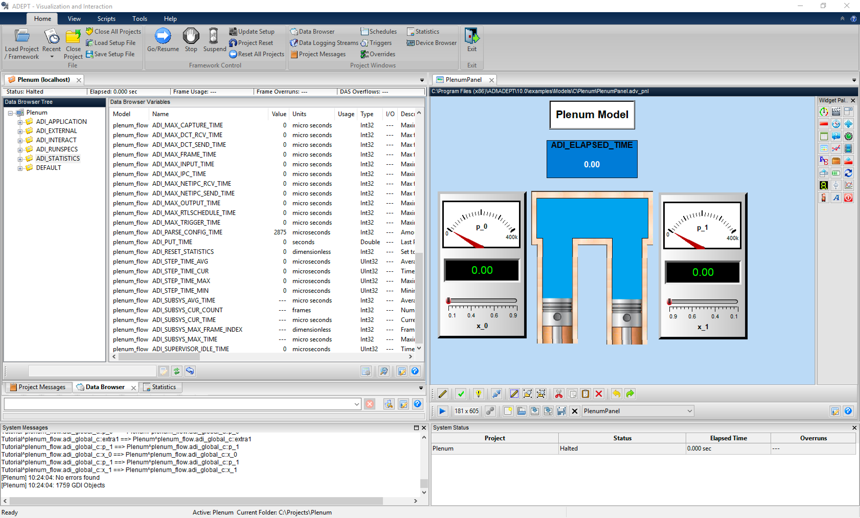Click Data Logging Streams in ribbon
860x518 pixels.
pyautogui.click(x=323, y=43)
